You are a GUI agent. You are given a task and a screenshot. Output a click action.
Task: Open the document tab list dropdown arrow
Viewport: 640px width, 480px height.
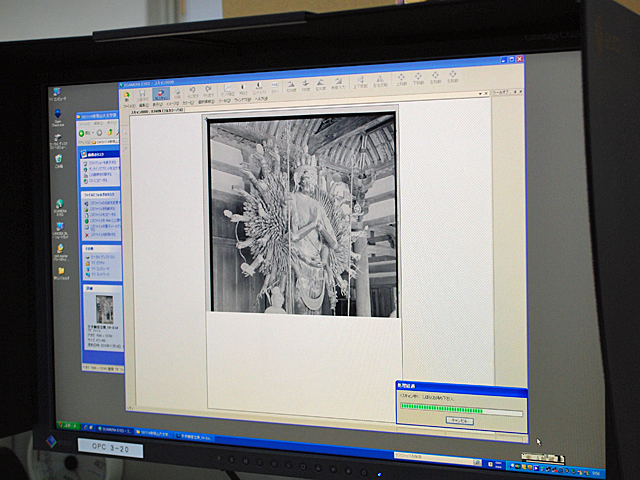[x=480, y=94]
